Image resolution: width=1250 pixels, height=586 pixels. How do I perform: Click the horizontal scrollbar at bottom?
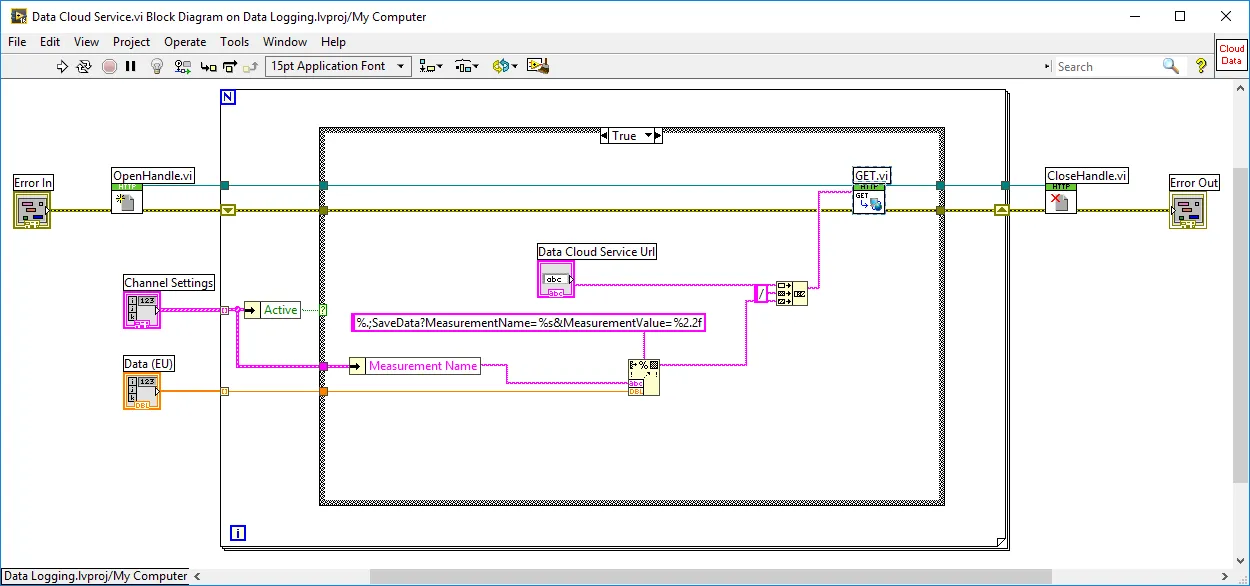(700, 576)
